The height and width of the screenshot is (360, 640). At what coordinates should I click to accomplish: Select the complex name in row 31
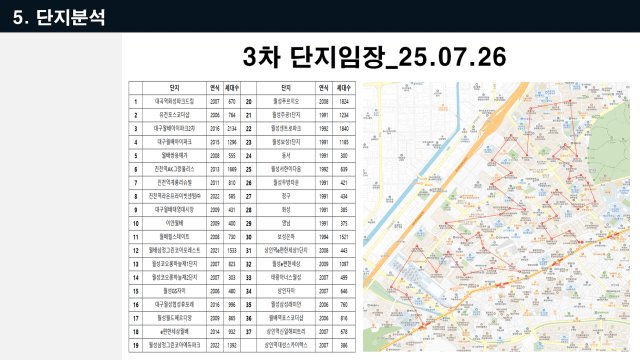pyautogui.click(x=286, y=251)
